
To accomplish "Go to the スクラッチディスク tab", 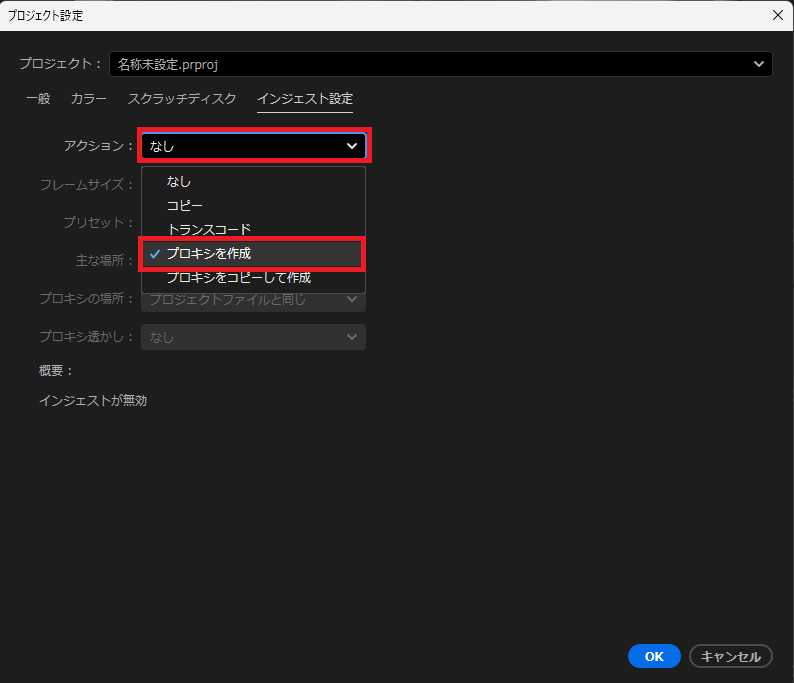I will pyautogui.click(x=182, y=99).
